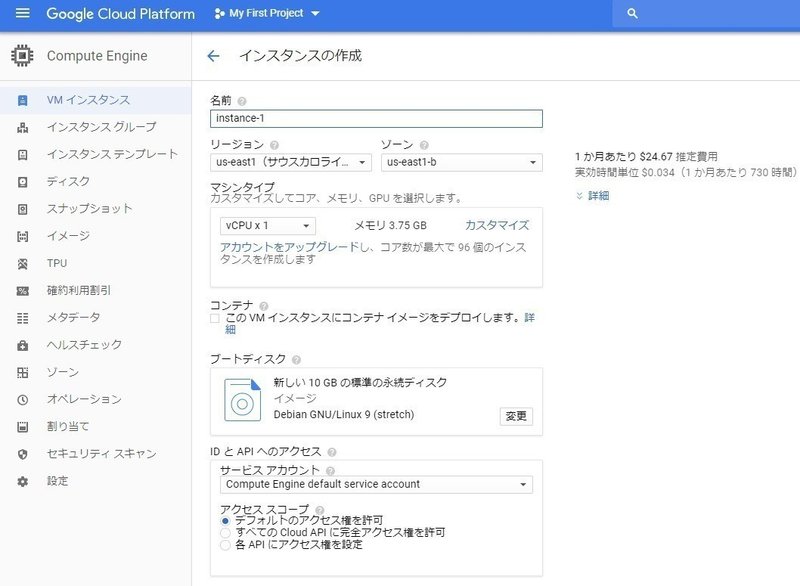This screenshot has height=586, width=800.
Task: Open インスタンス グループ in sidebar
Action: click(96, 127)
